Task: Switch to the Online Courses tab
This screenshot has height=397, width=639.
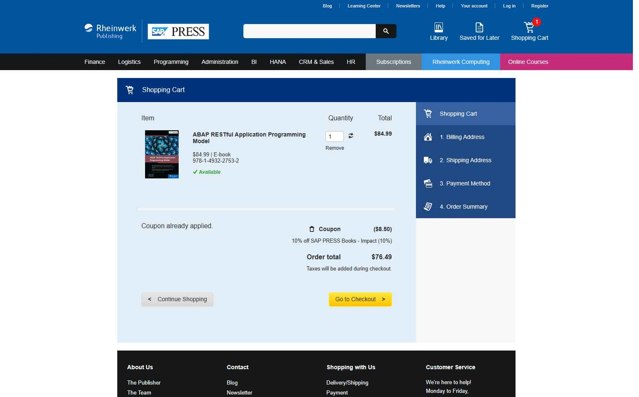Action: pyautogui.click(x=528, y=62)
